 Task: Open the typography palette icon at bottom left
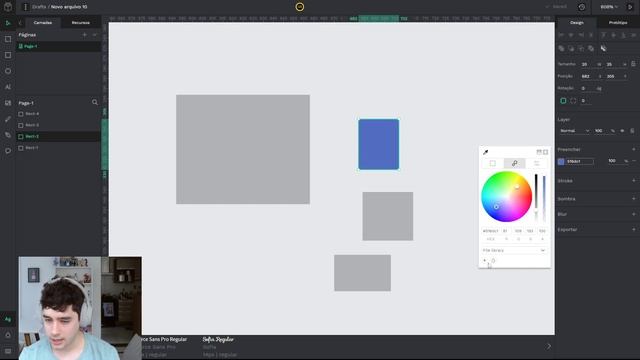click(x=8, y=319)
